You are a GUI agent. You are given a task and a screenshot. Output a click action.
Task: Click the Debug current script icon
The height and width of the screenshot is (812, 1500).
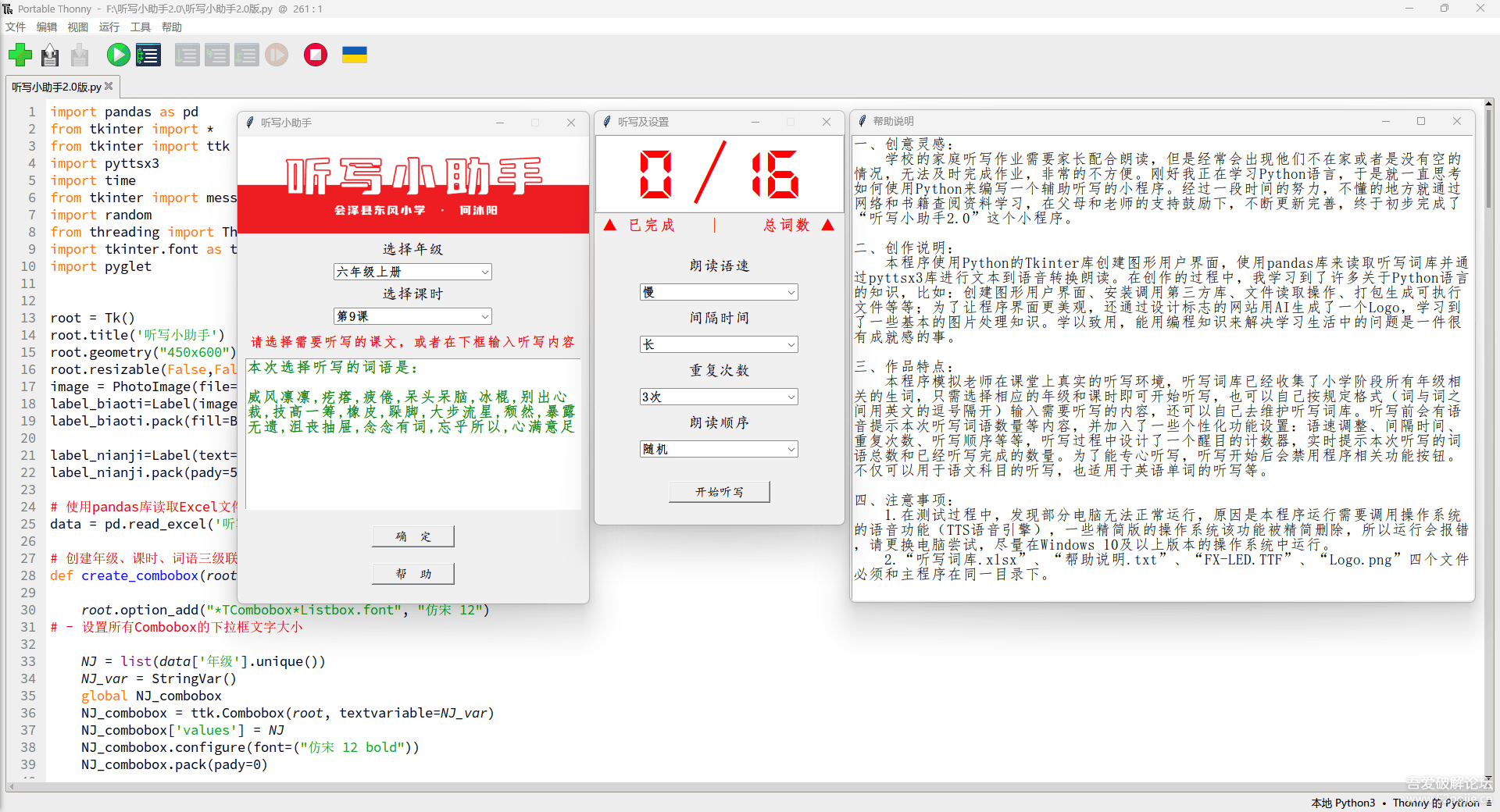pyautogui.click(x=148, y=55)
